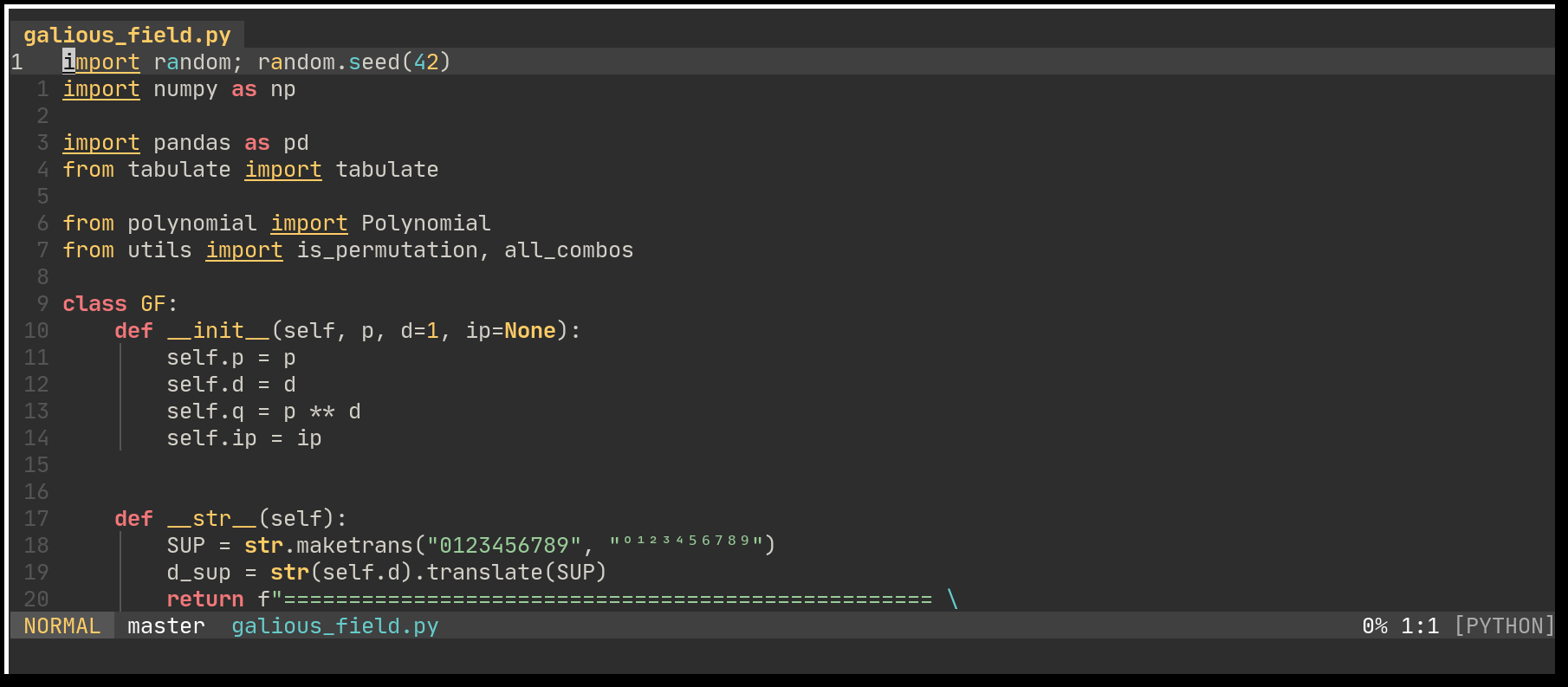Click the line number 17 in the gutter
The image size is (1568, 687).
(x=36, y=519)
